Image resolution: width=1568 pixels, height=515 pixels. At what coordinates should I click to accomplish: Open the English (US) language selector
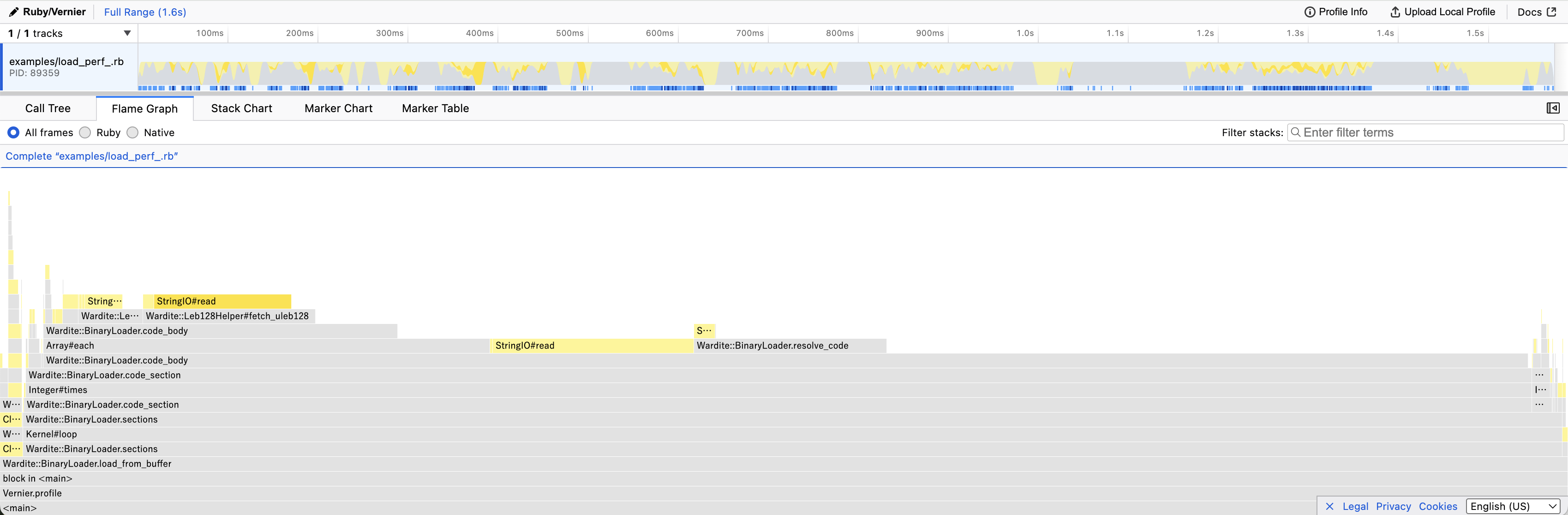[x=1513, y=507]
